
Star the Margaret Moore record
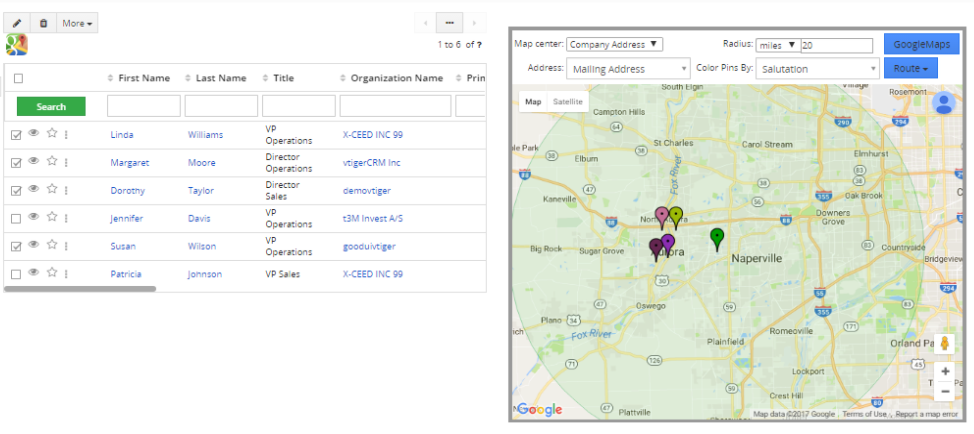coord(52,161)
